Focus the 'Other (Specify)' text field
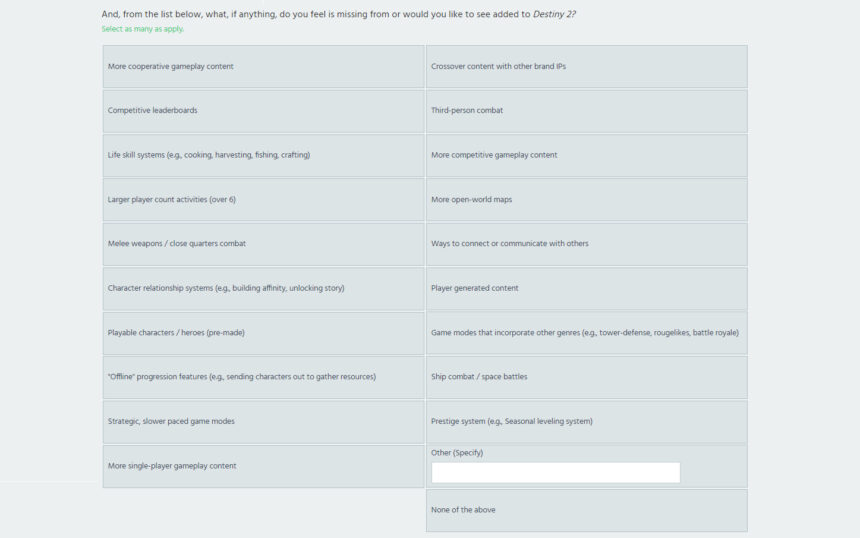 point(556,473)
